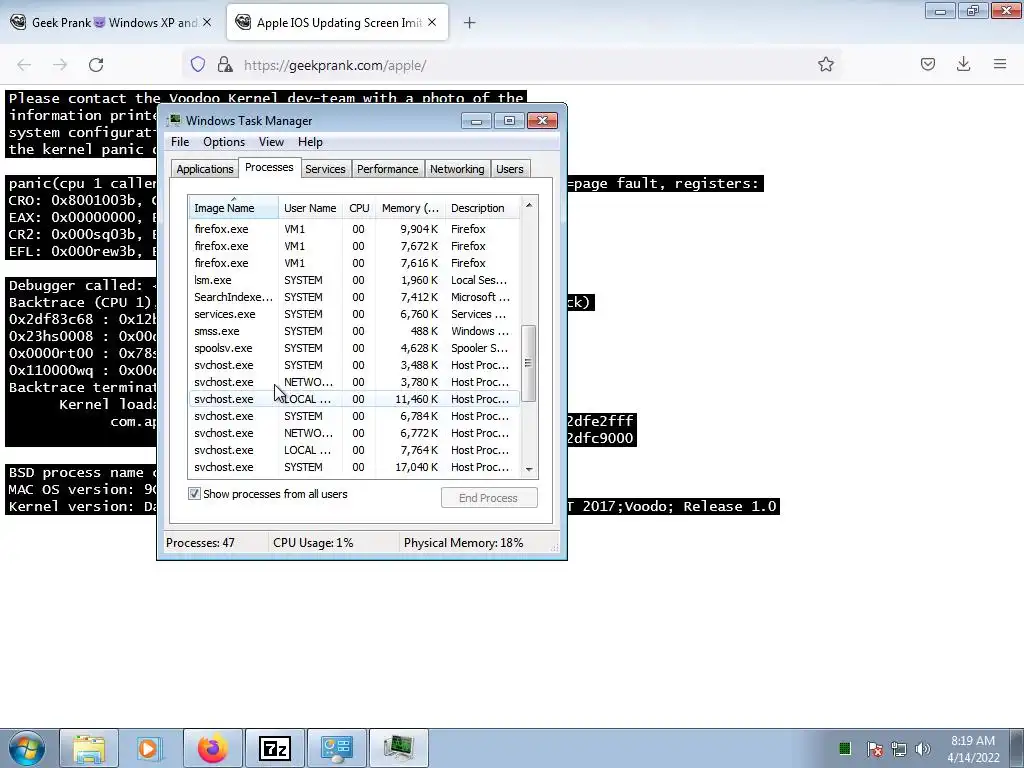Click the Task Manager title bar icon
This screenshot has width=1024, height=768.
pos(174,120)
